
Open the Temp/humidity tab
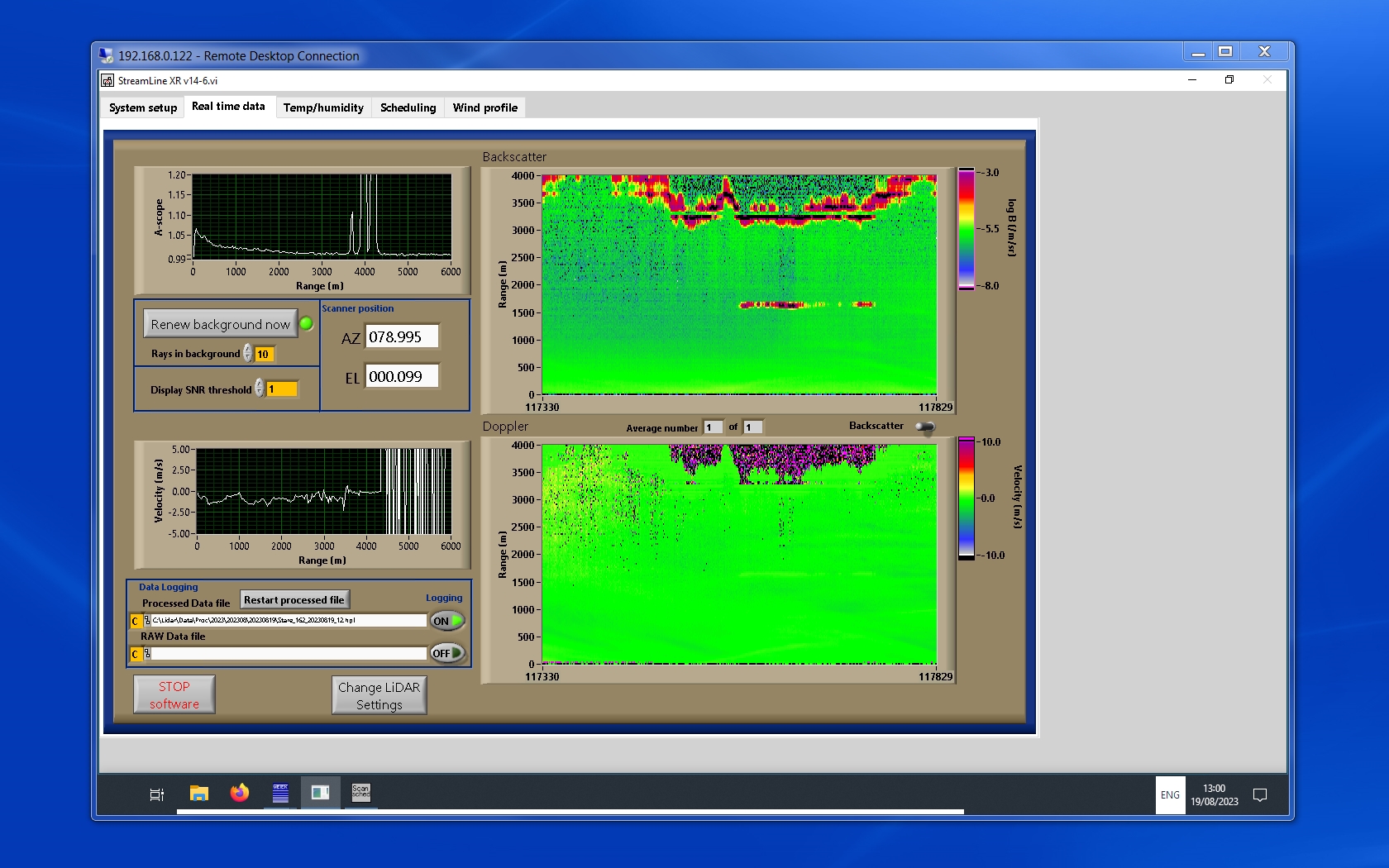coord(323,107)
